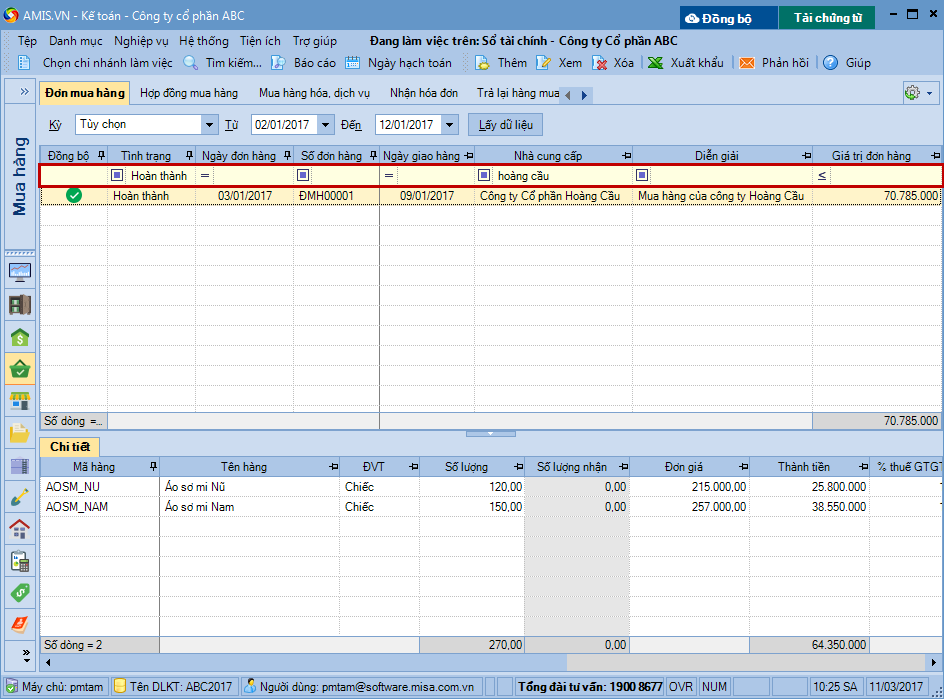Open the storefront icon in left sidebar

(20, 401)
